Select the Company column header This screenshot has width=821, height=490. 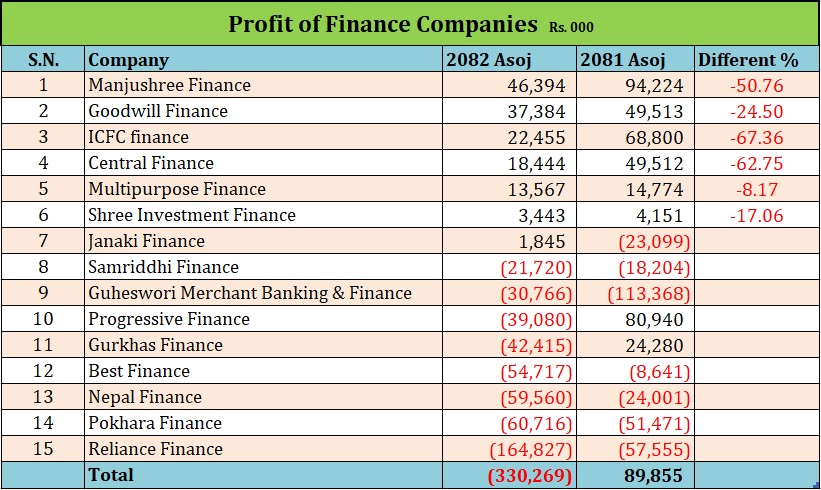[x=128, y=60]
